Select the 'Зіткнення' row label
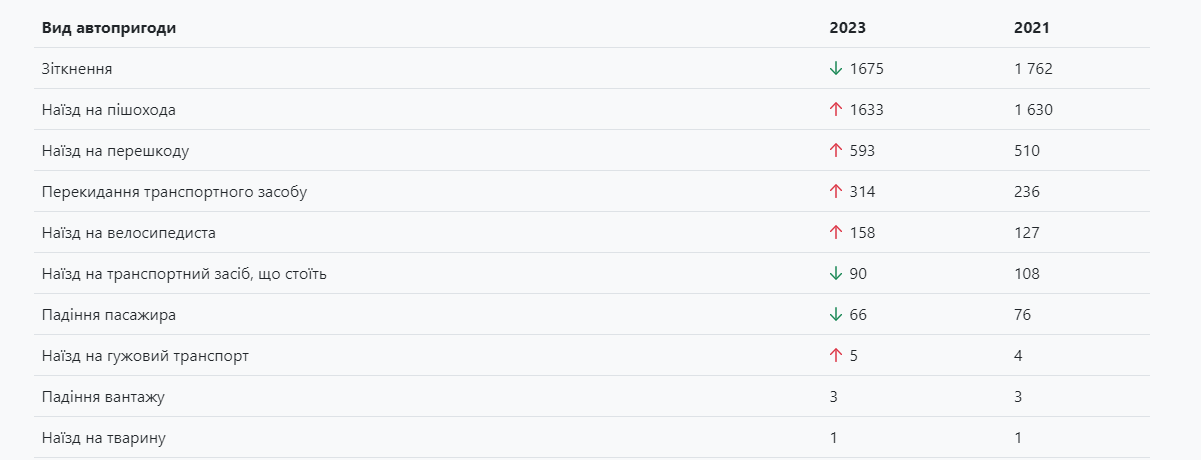This screenshot has height=460, width=1201. pos(77,69)
